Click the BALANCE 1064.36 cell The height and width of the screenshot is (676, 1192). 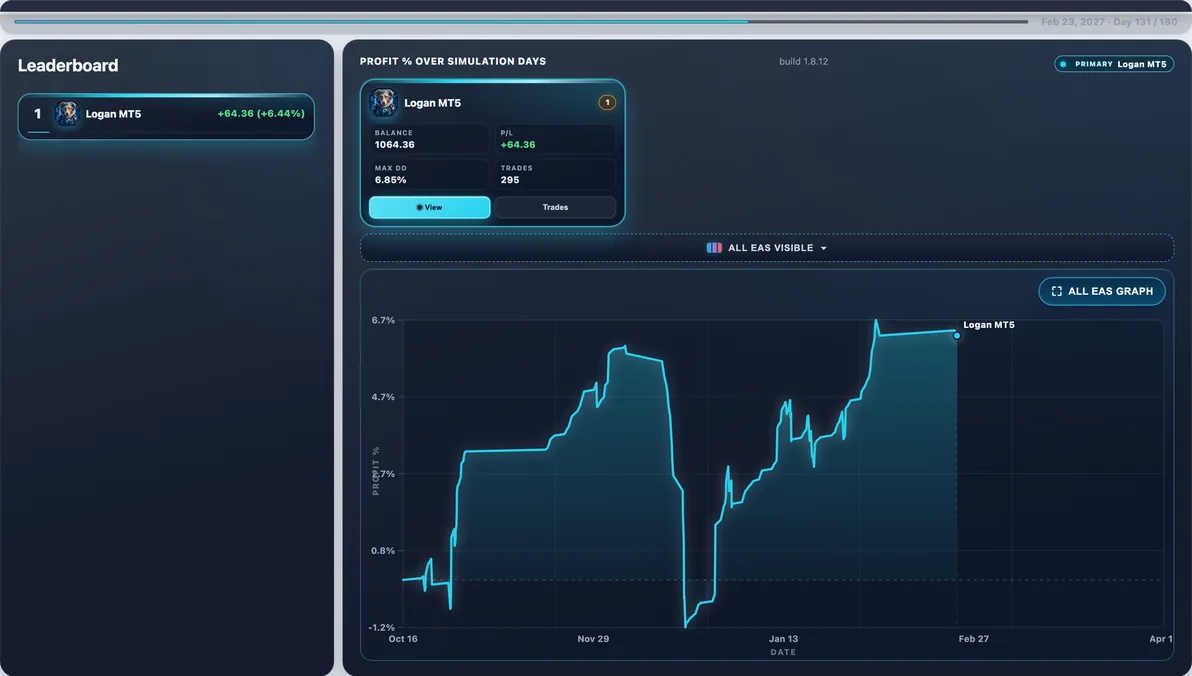430,139
